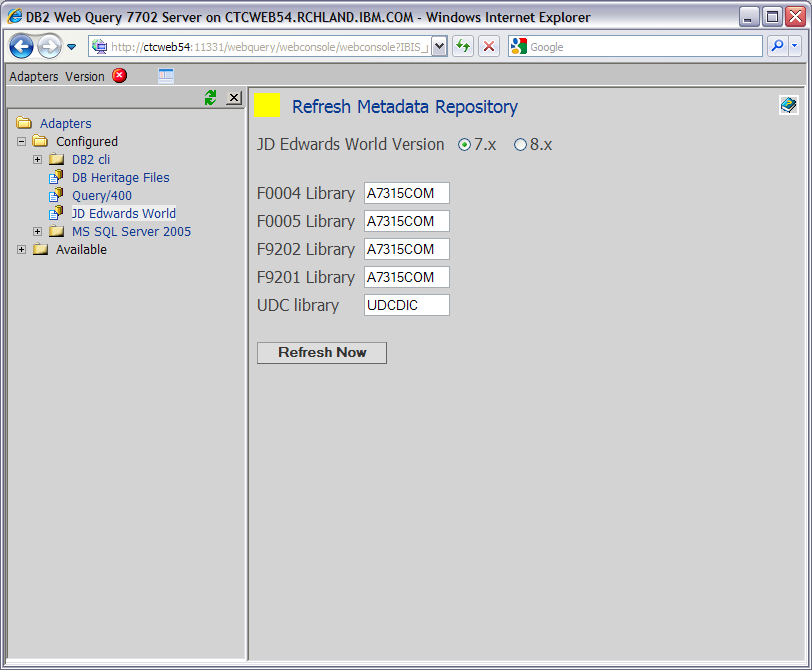The width and height of the screenshot is (812, 670).
Task: Open the Version menu
Action: (84, 77)
